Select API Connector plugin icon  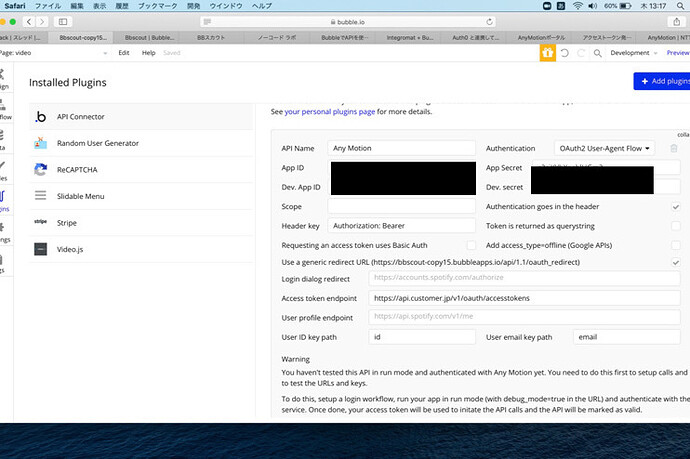(x=40, y=117)
